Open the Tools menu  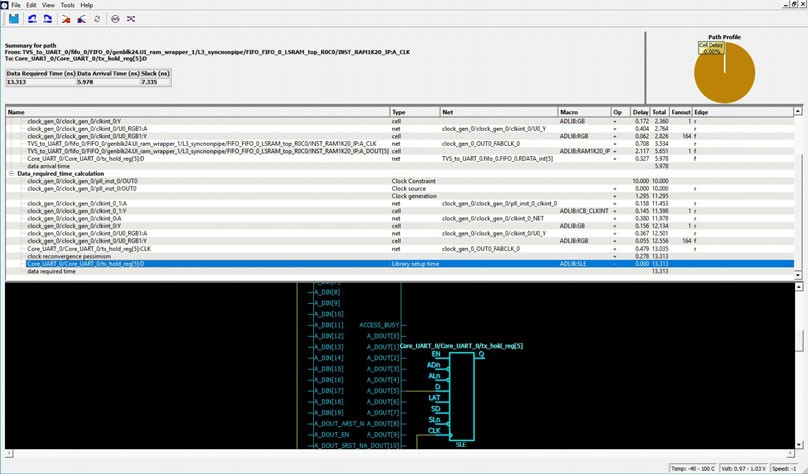pos(67,5)
